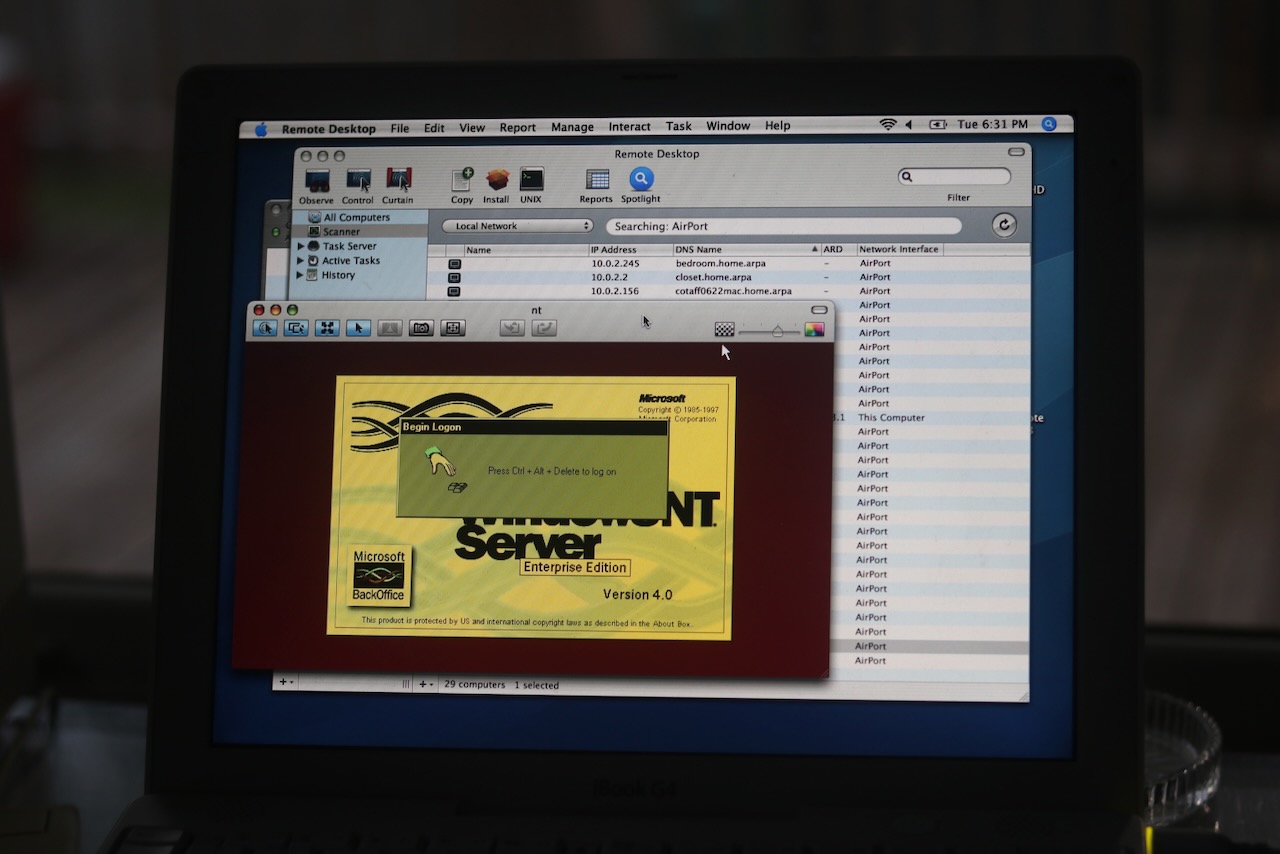Click the magnifier icon in Filter field
This screenshot has width=1280, height=854.
click(907, 177)
